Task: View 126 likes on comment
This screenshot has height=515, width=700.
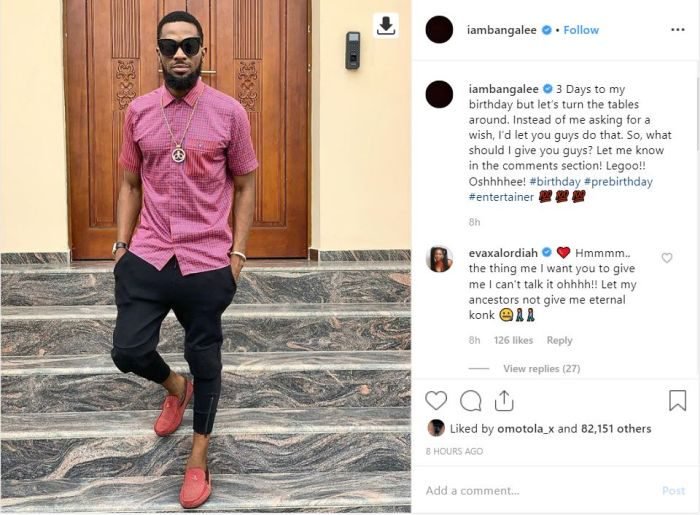Action: [x=513, y=341]
